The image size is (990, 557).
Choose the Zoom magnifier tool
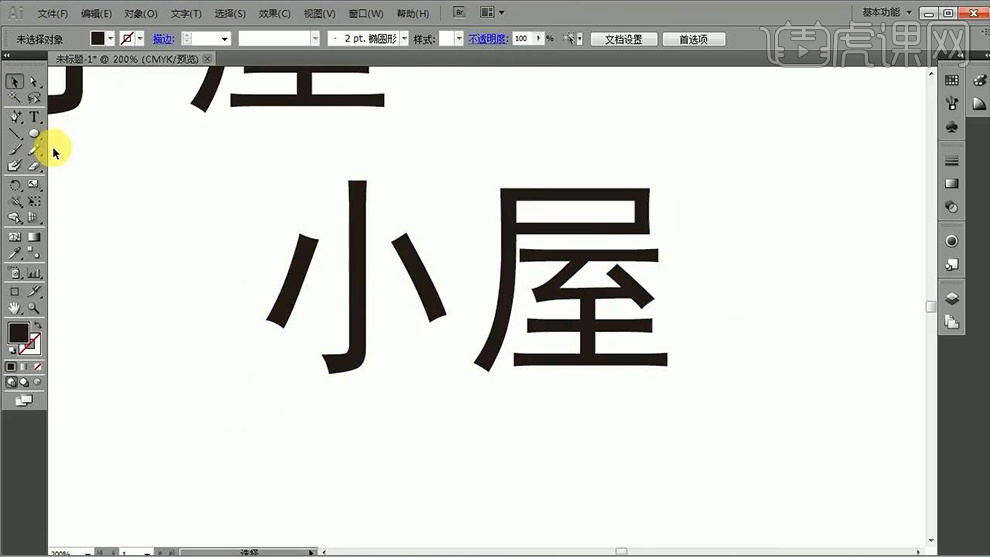click(x=34, y=308)
